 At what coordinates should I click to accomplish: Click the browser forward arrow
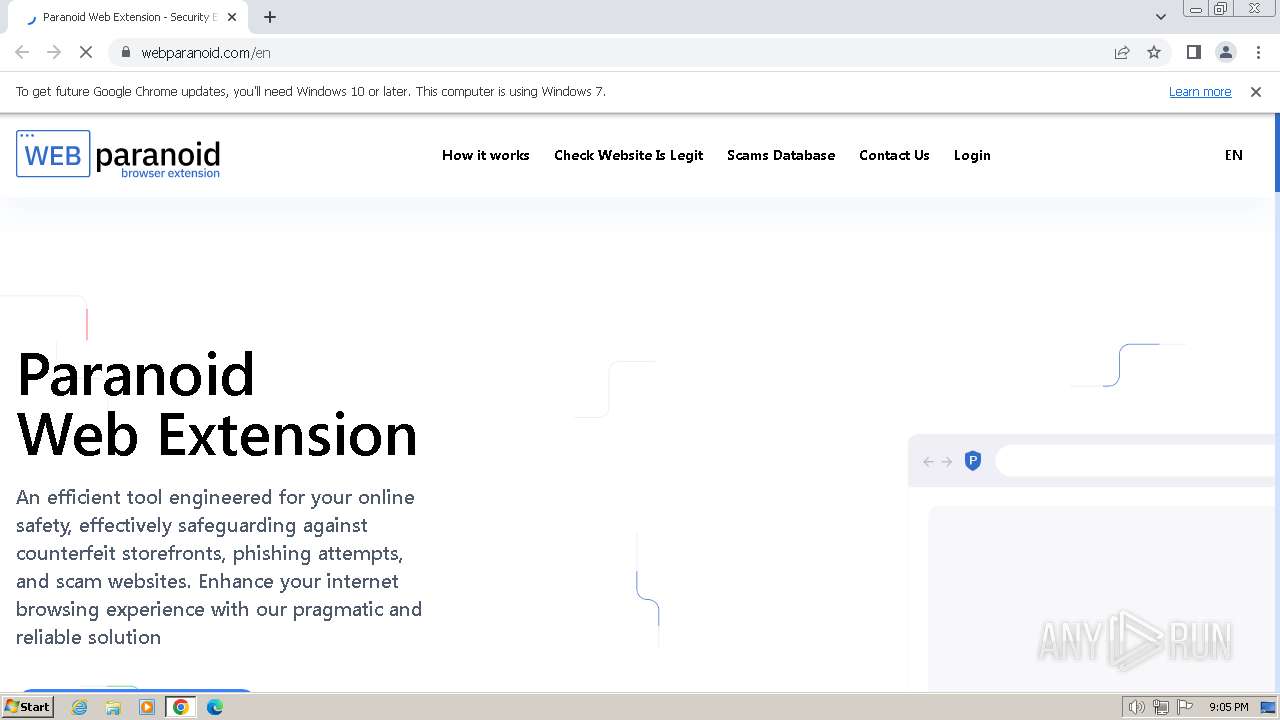(x=54, y=52)
